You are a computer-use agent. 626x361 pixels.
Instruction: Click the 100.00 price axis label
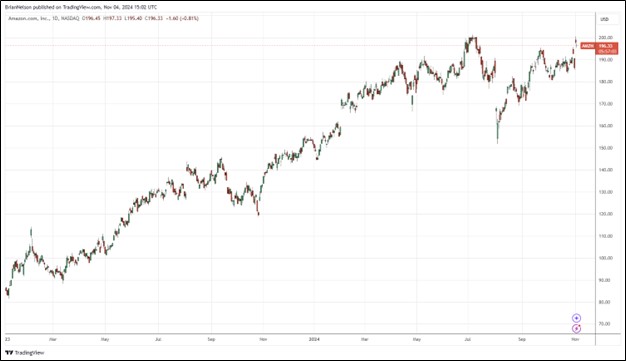(x=605, y=258)
